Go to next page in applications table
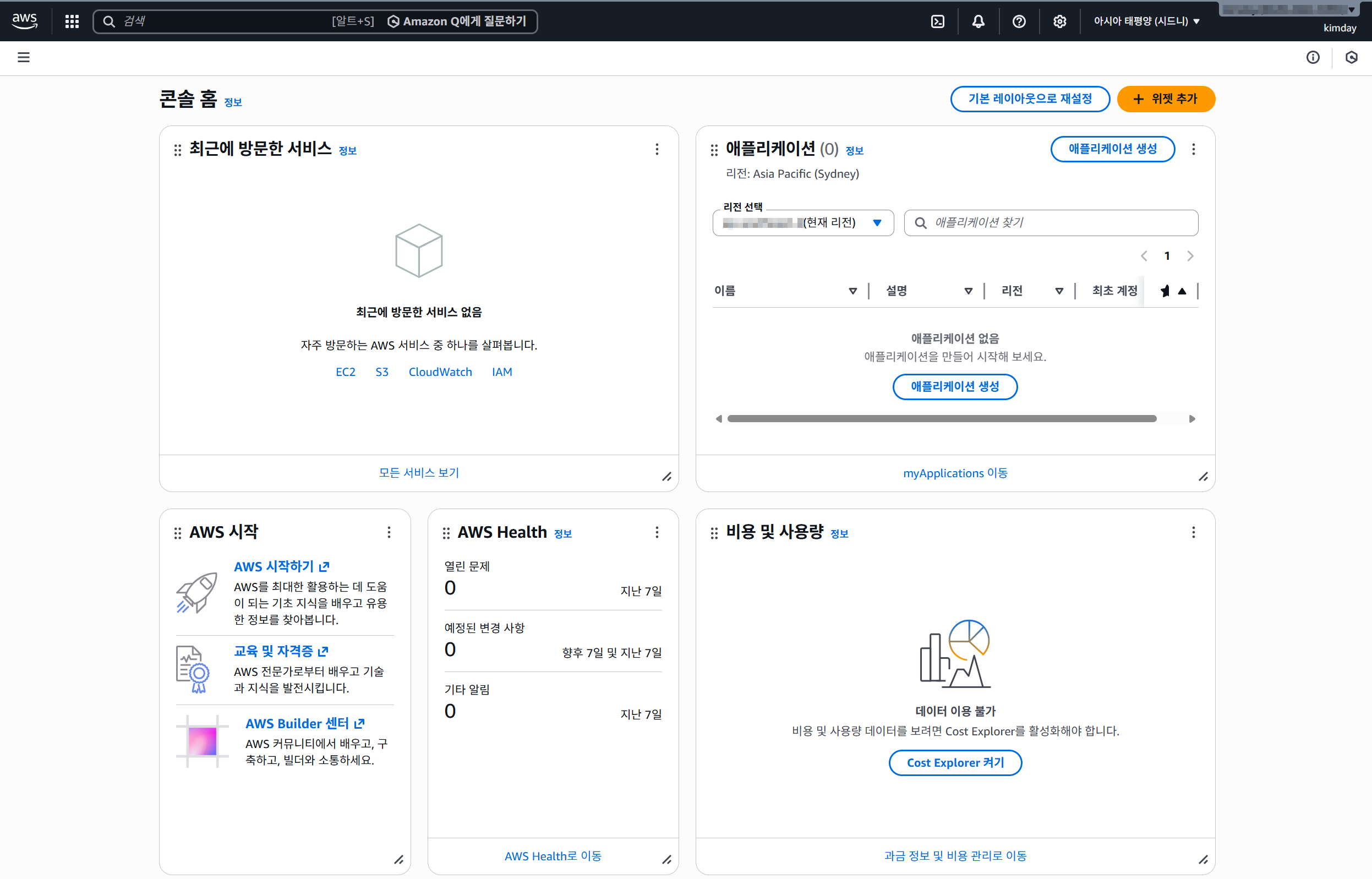This screenshot has height=879, width=1372. point(1190,256)
